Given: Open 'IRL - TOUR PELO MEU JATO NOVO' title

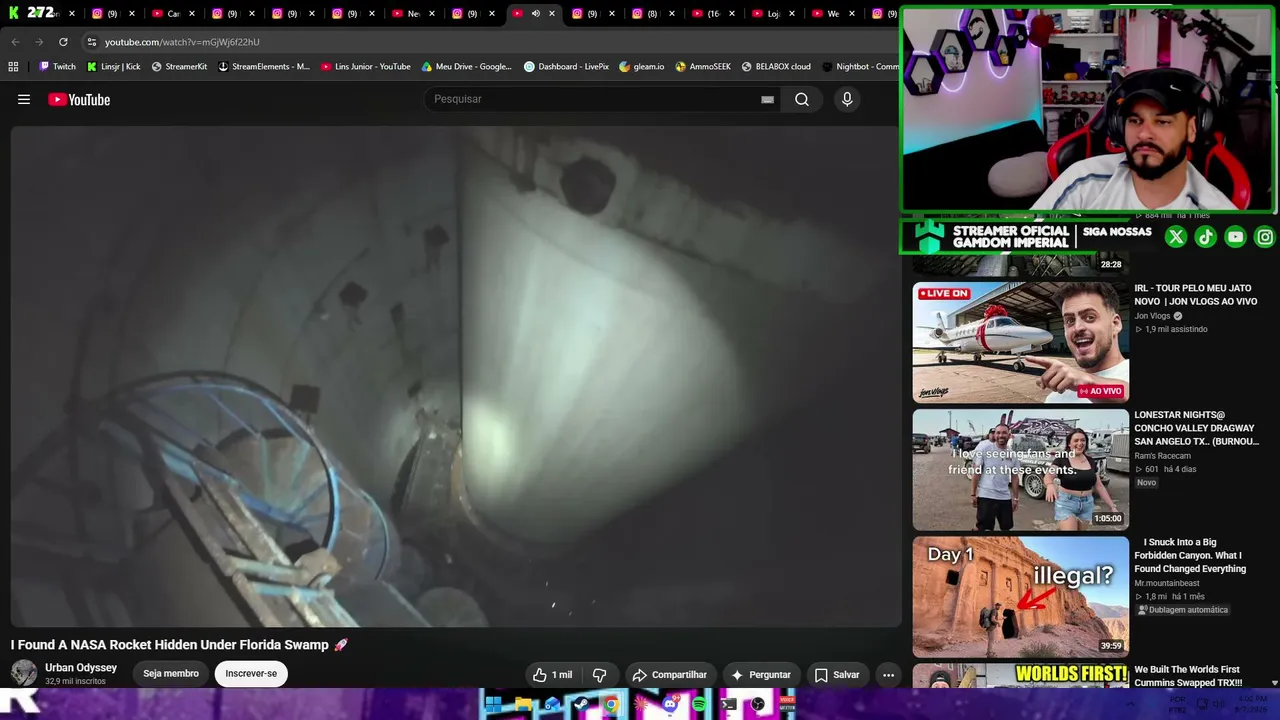Looking at the screenshot, I should [x=1195, y=295].
